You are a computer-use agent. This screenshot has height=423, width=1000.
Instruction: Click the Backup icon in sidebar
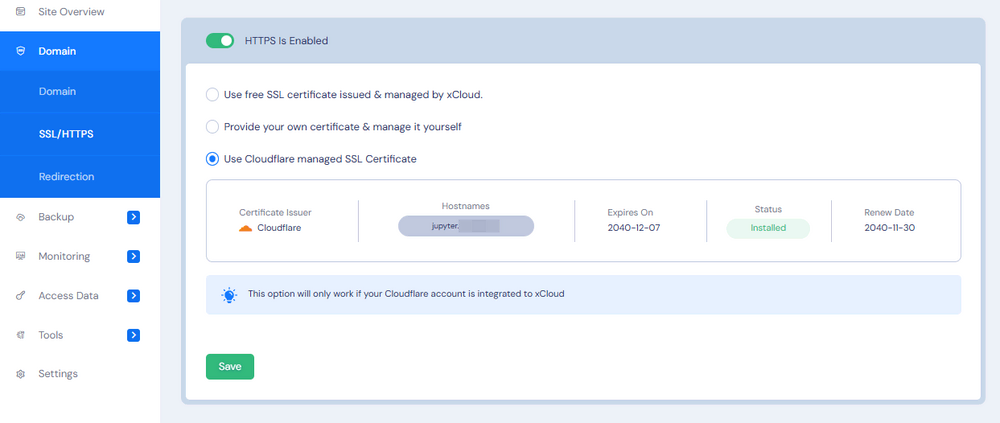click(x=20, y=218)
